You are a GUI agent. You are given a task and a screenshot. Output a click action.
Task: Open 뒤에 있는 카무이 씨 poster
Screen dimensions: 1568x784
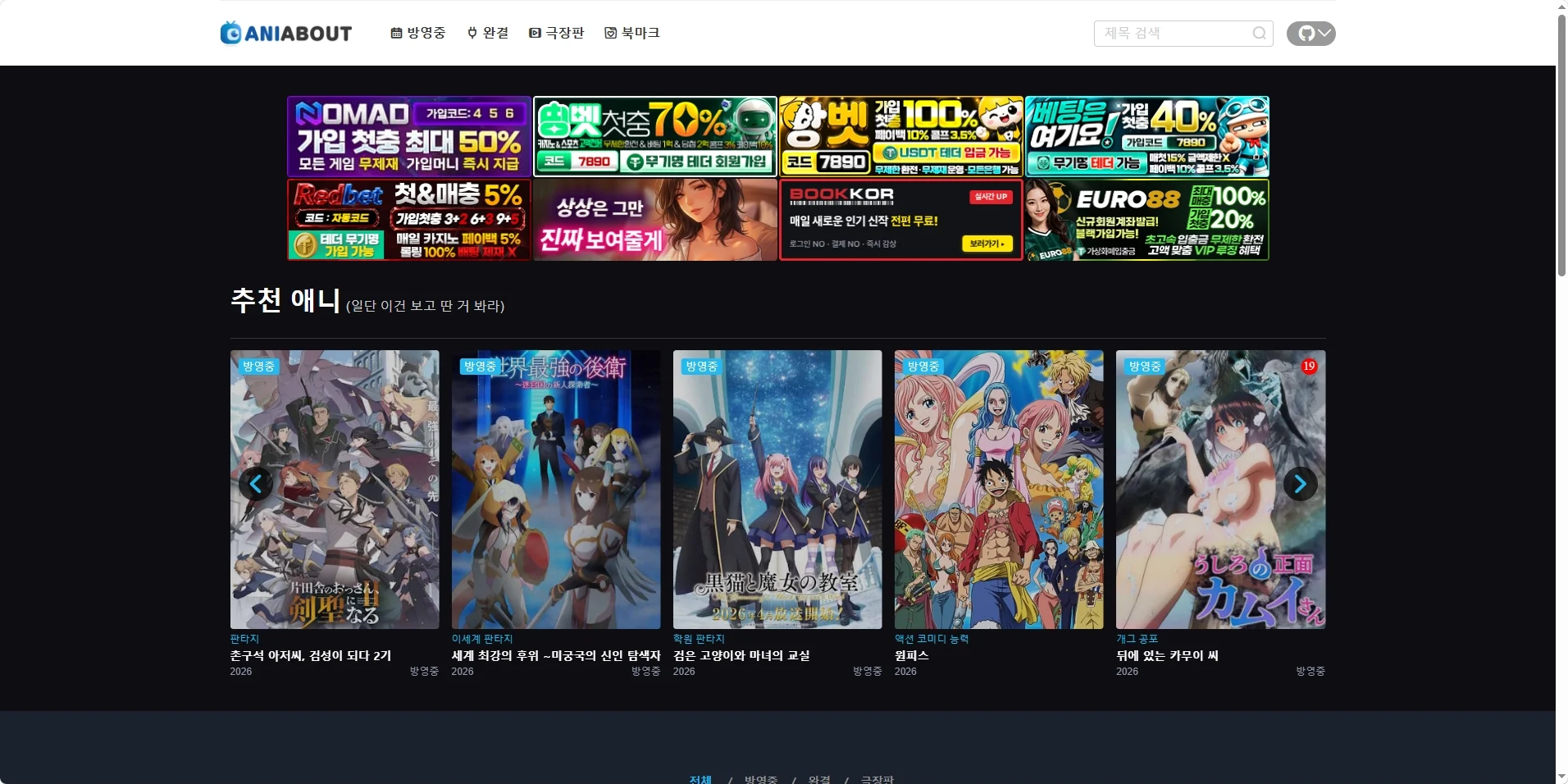1220,490
